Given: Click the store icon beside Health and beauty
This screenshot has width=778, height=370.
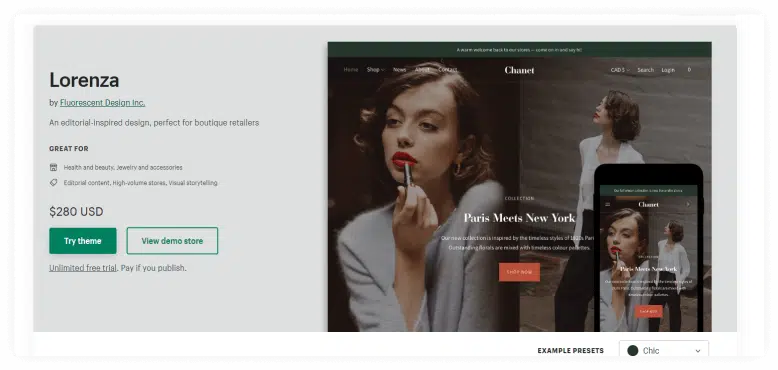Looking at the screenshot, I should [x=54, y=168].
